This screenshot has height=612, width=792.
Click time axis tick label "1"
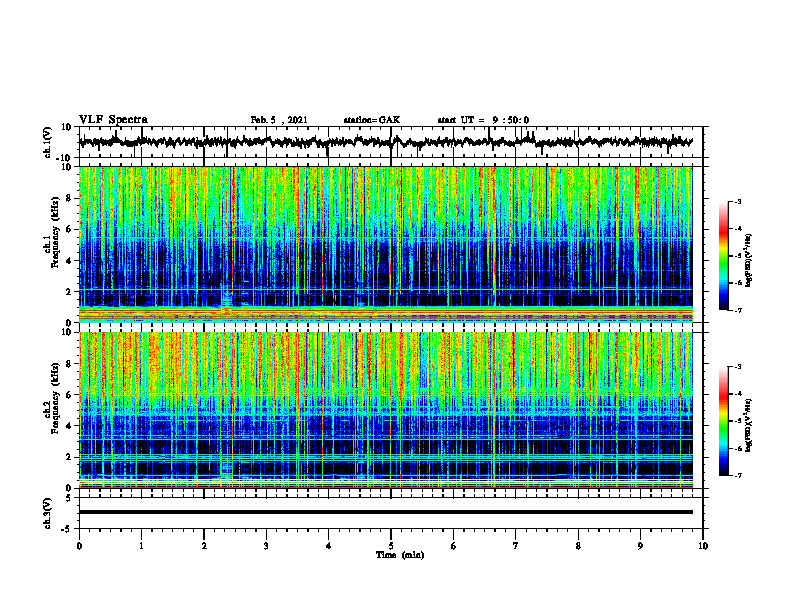click(x=141, y=546)
